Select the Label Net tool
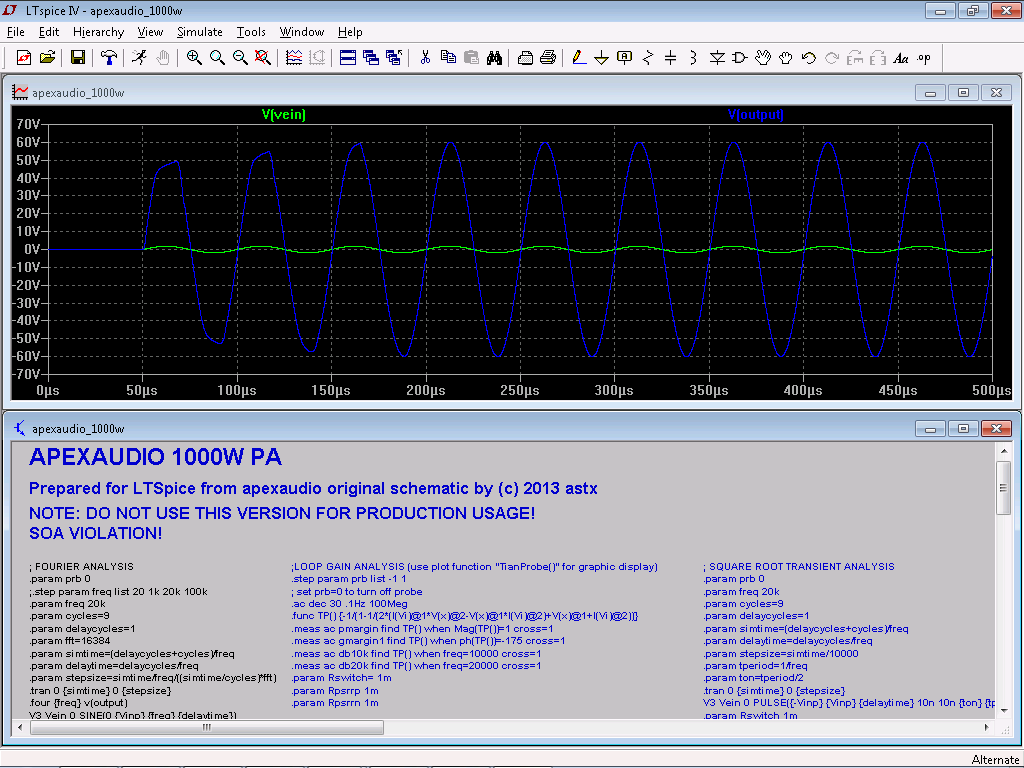This screenshot has width=1024, height=768. pos(624,58)
